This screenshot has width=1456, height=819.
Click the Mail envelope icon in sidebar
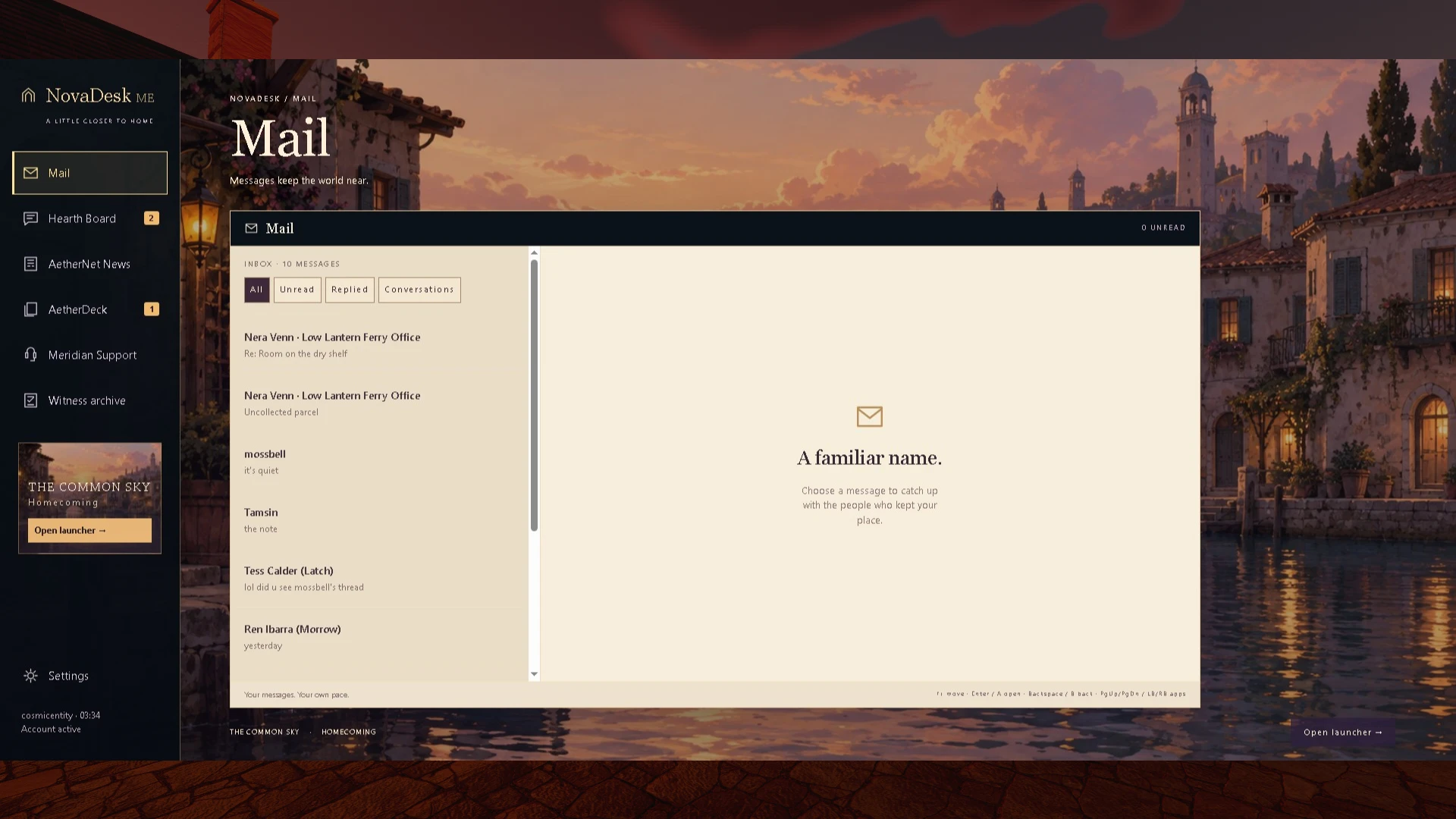click(30, 173)
